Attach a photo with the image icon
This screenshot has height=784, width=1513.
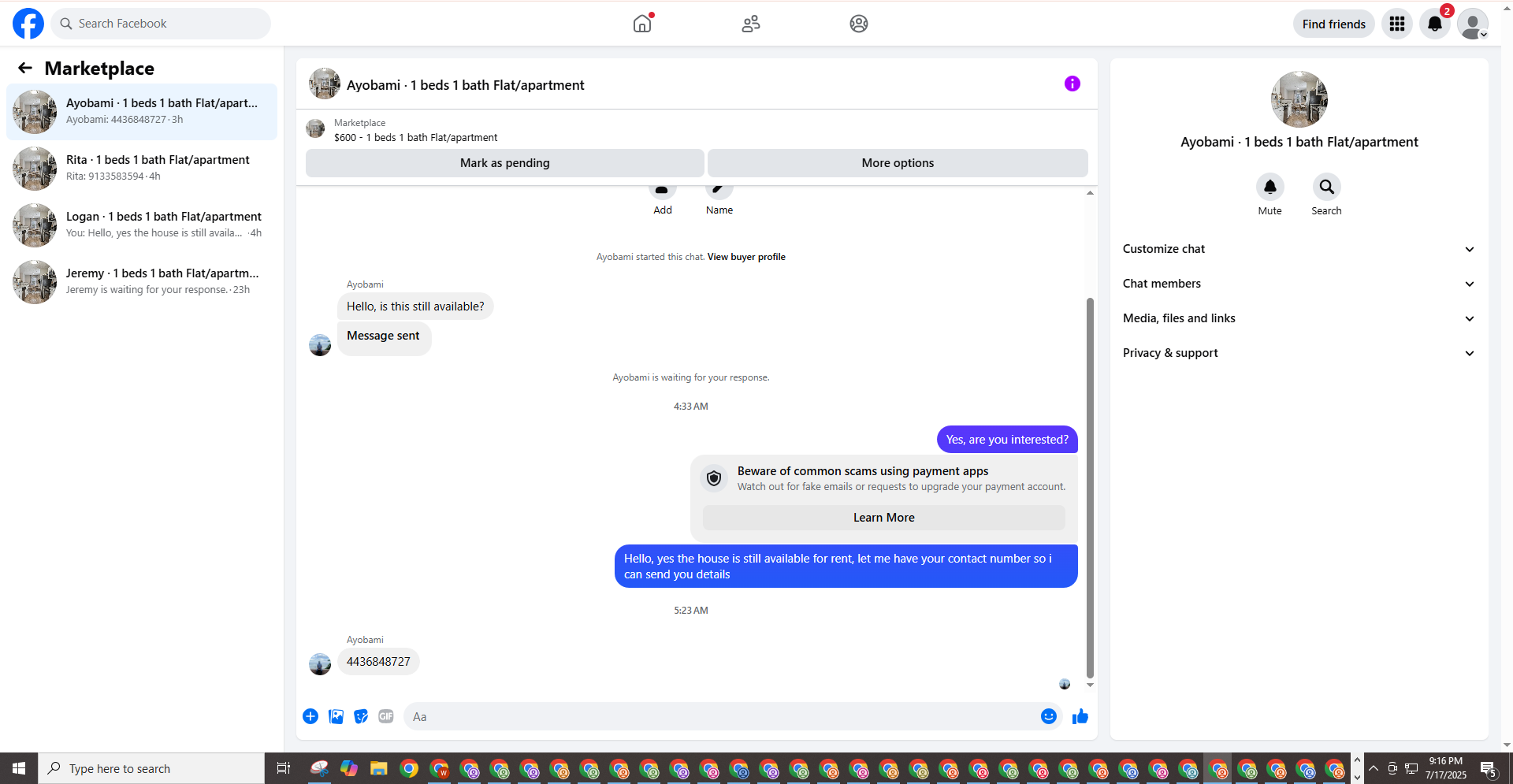click(x=336, y=716)
